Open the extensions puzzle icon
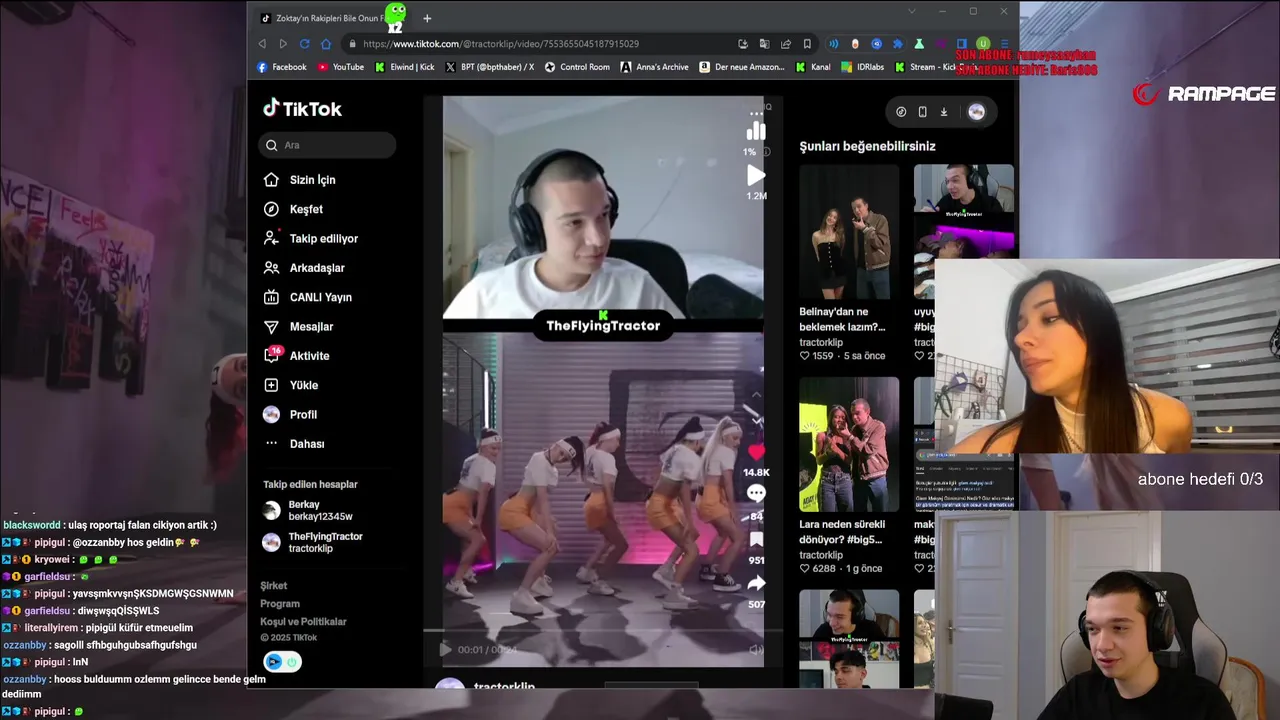1280x720 pixels. coord(897,44)
